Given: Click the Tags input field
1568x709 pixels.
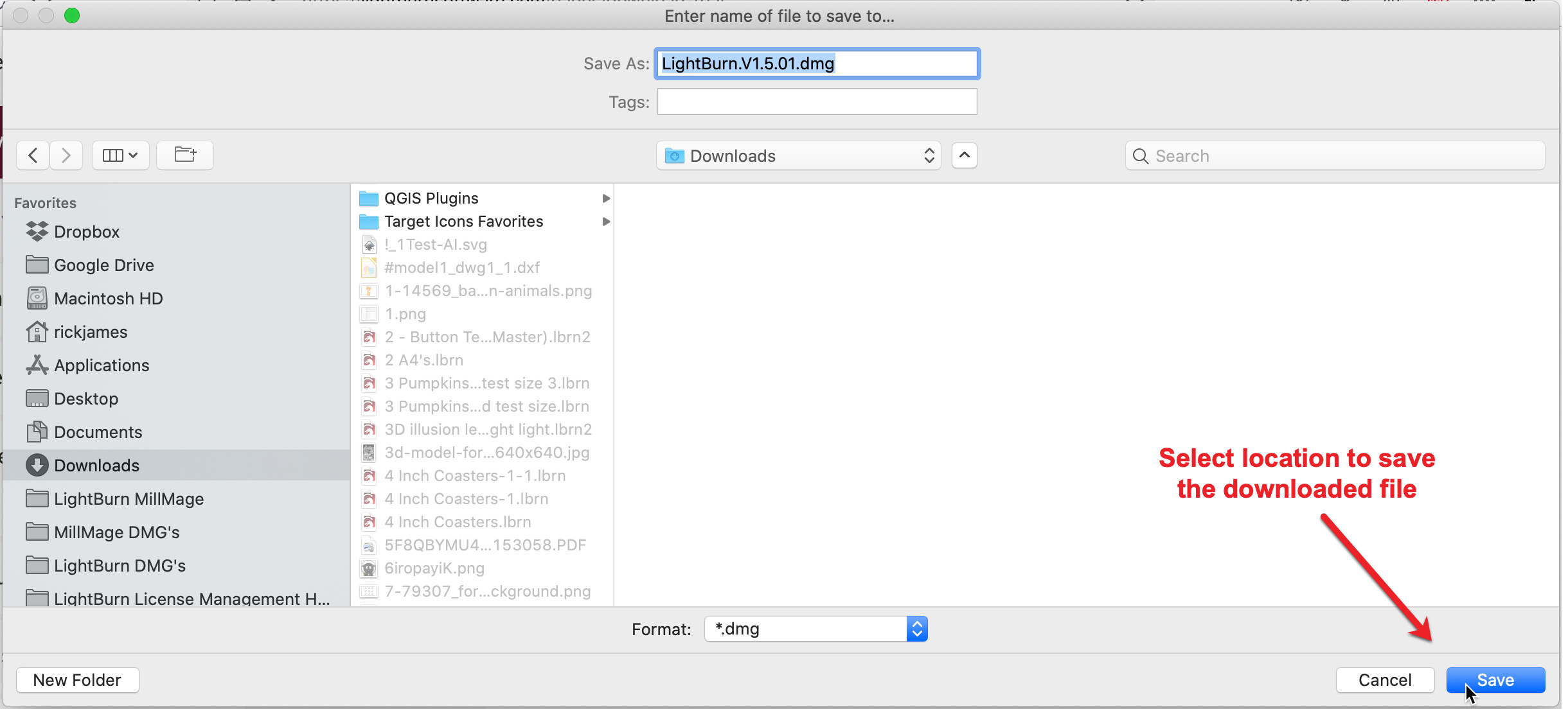Looking at the screenshot, I should [x=817, y=101].
